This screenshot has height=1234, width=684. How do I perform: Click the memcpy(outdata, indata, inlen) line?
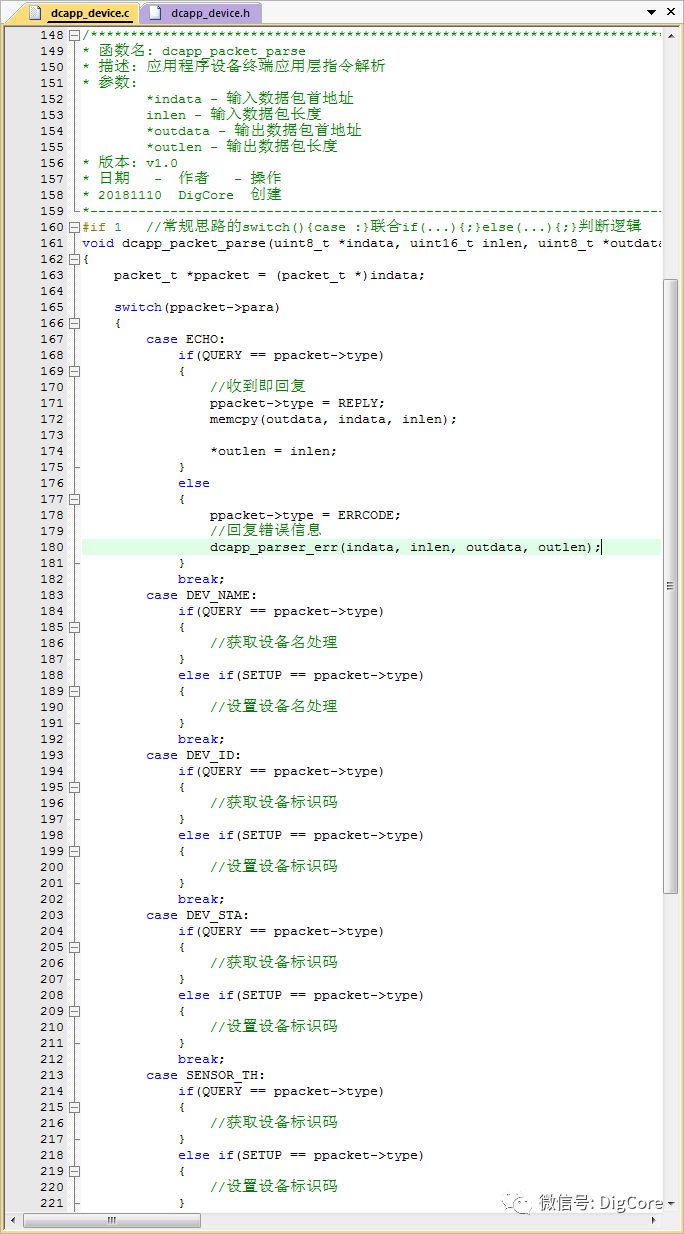coord(333,419)
